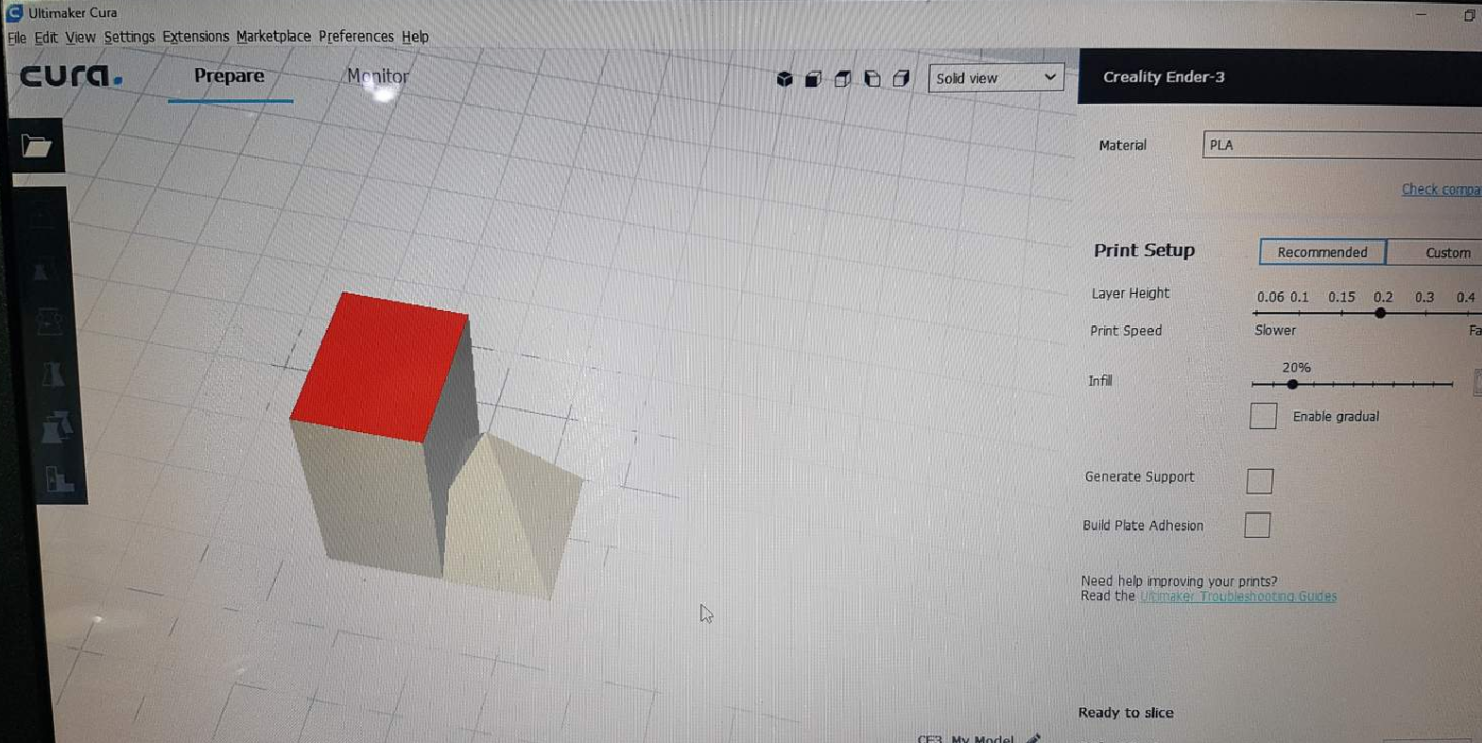Select the Mirror tool in left toolbar
This screenshot has height=743, width=1482.
point(52,374)
